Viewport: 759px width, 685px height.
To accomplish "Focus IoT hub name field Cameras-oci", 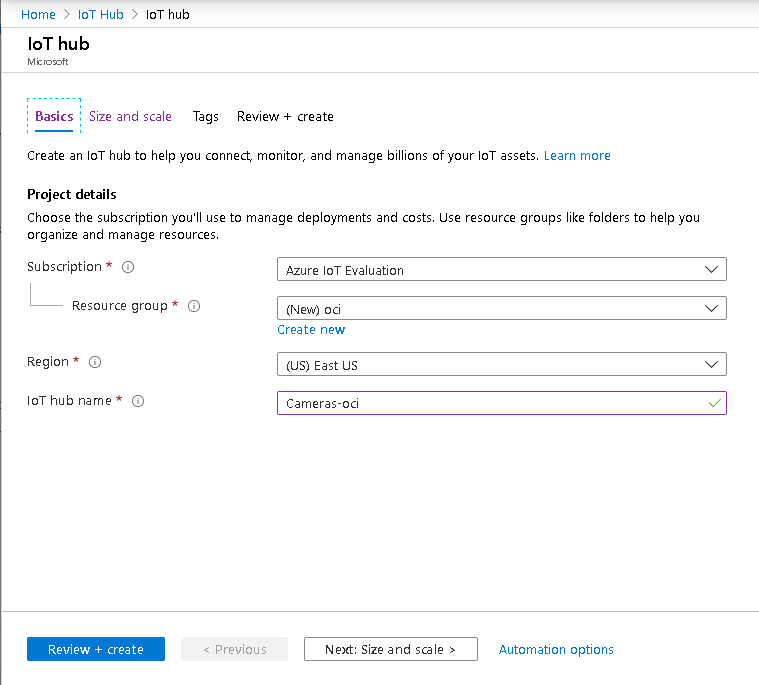I will (501, 403).
